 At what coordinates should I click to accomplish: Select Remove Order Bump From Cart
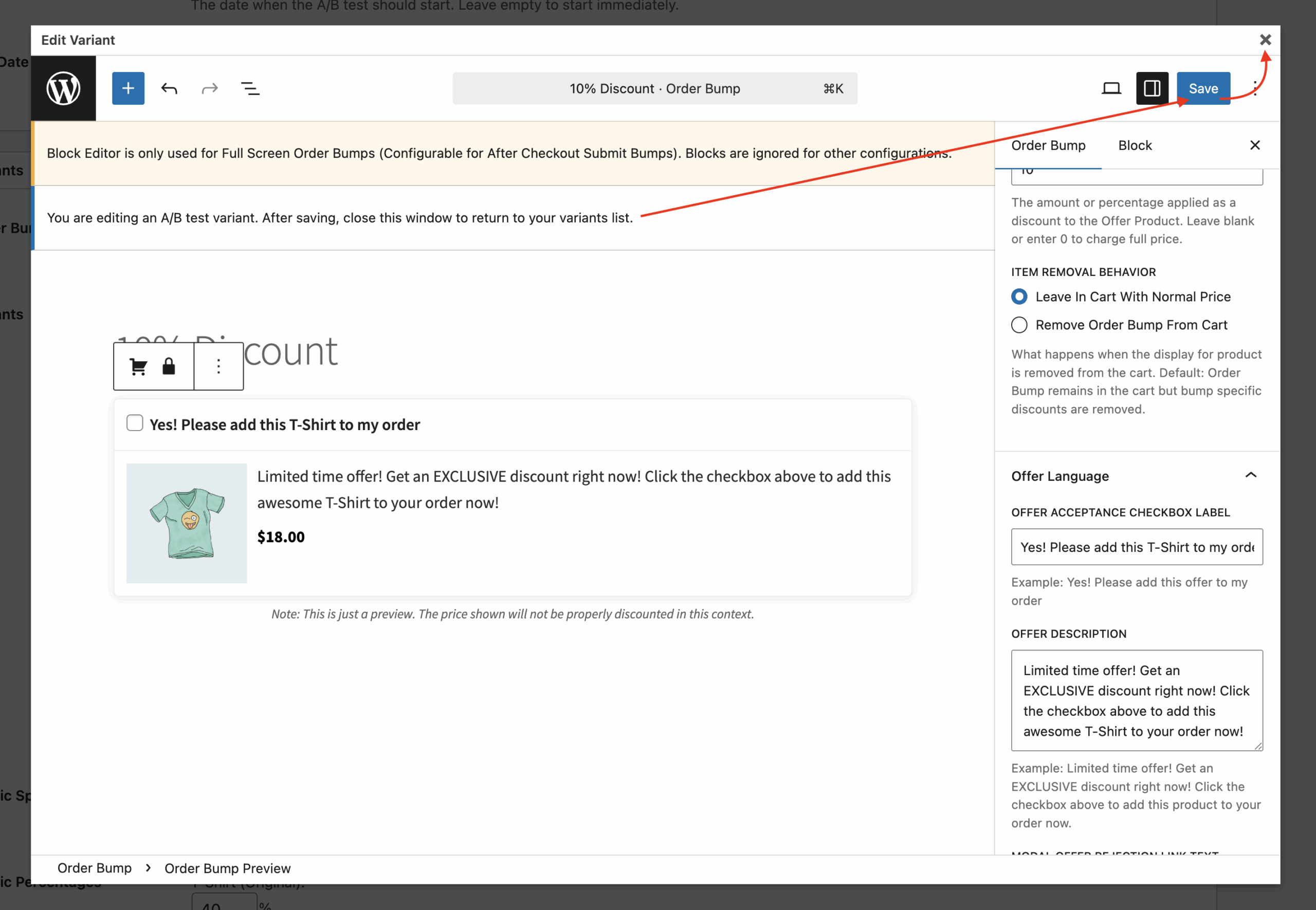(1019, 324)
